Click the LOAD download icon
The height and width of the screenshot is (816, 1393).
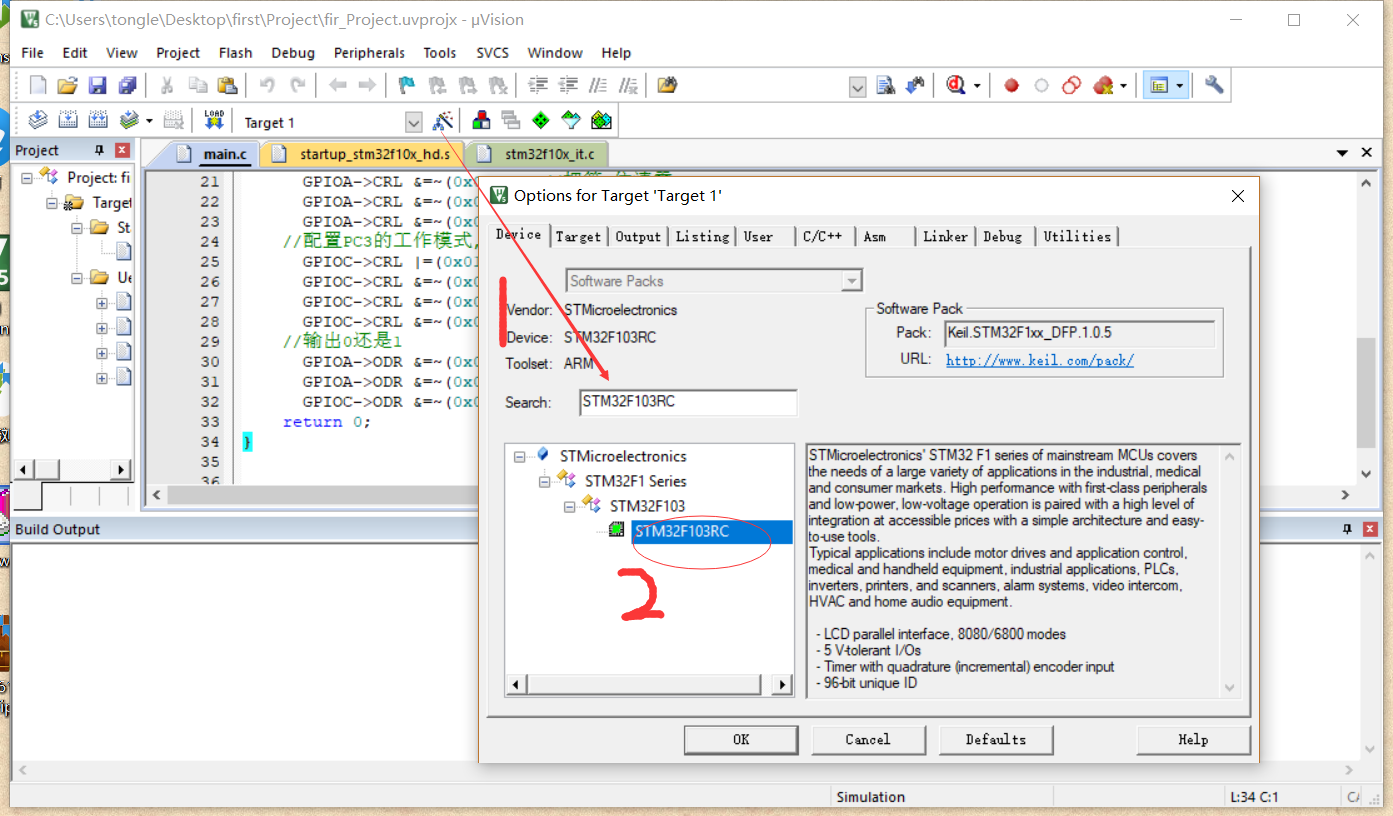[214, 121]
